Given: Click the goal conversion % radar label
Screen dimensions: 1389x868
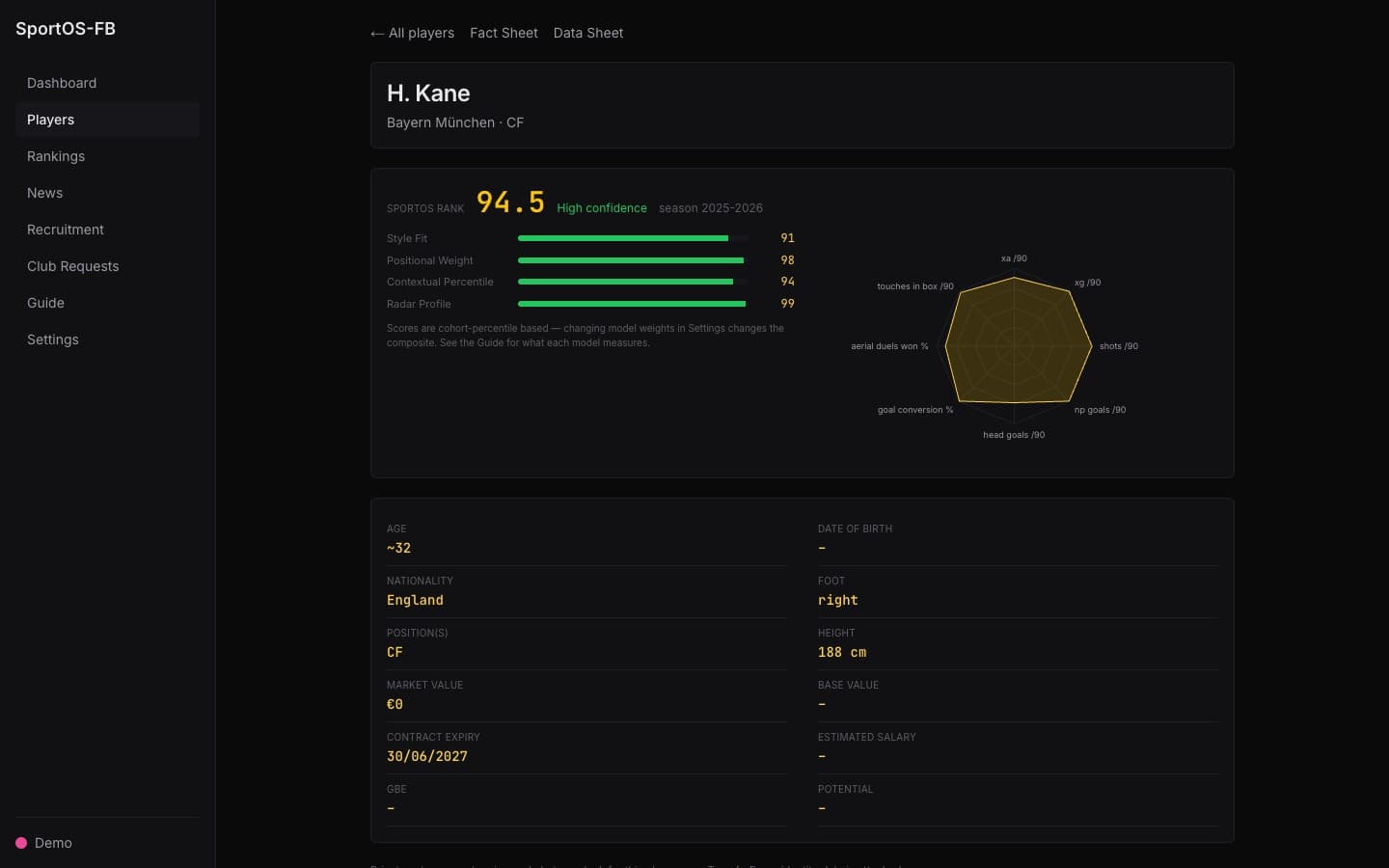Looking at the screenshot, I should point(915,410).
